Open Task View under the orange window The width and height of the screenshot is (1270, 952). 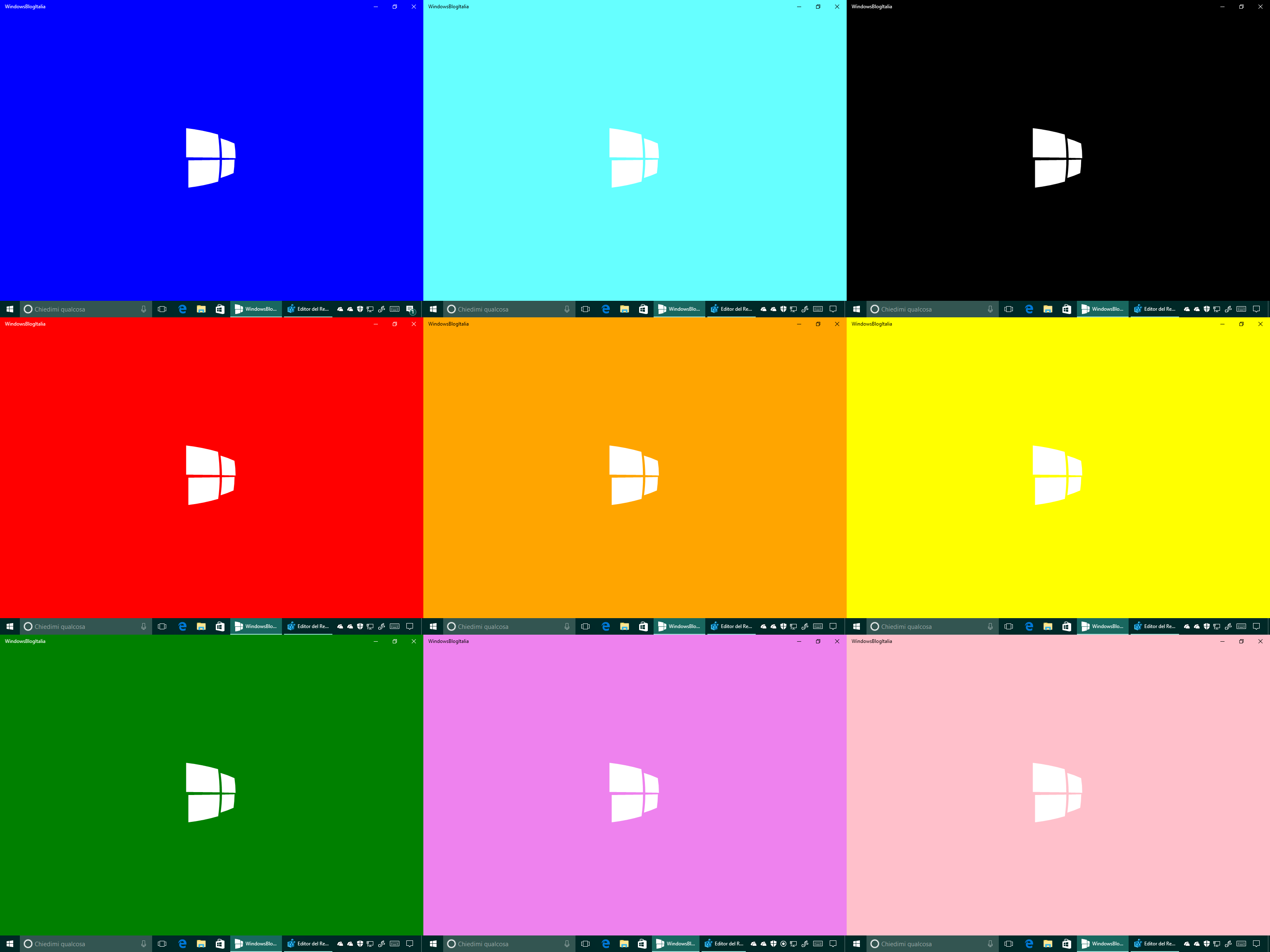tap(585, 627)
